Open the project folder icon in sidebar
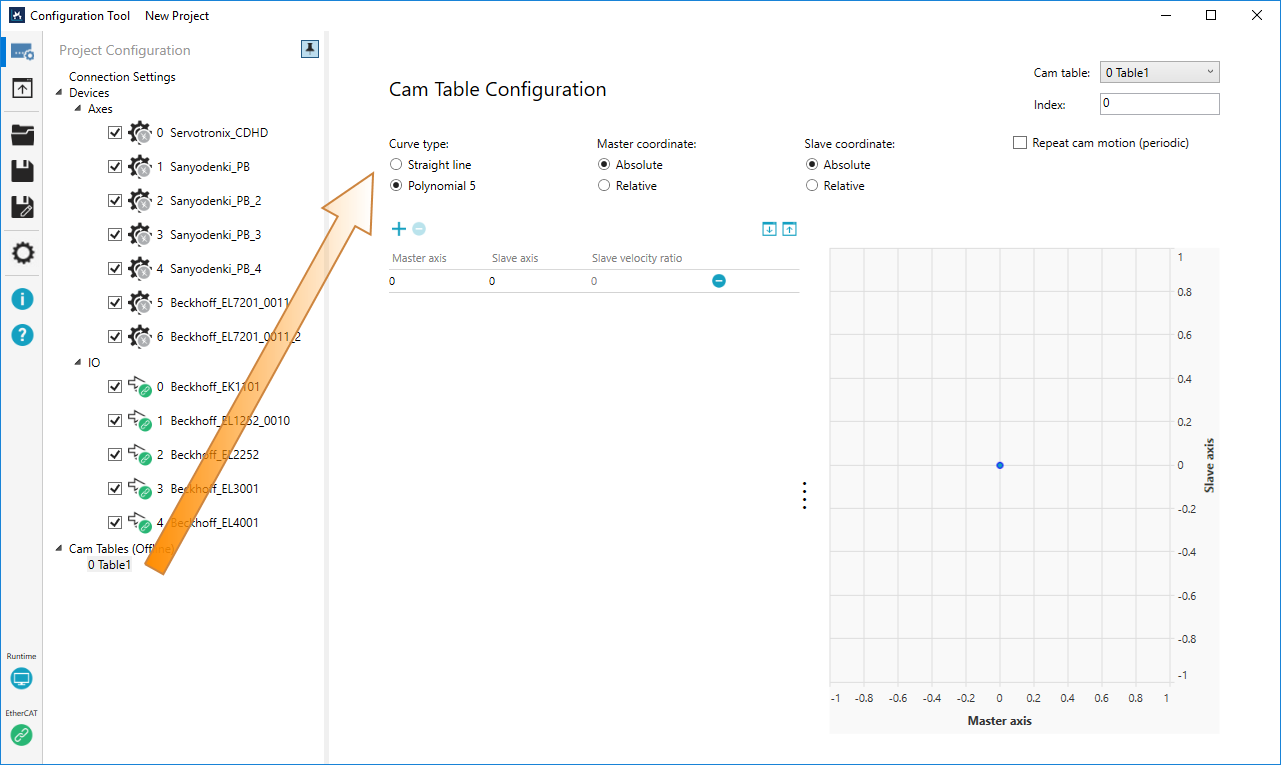This screenshot has height=765, width=1281. point(22,135)
